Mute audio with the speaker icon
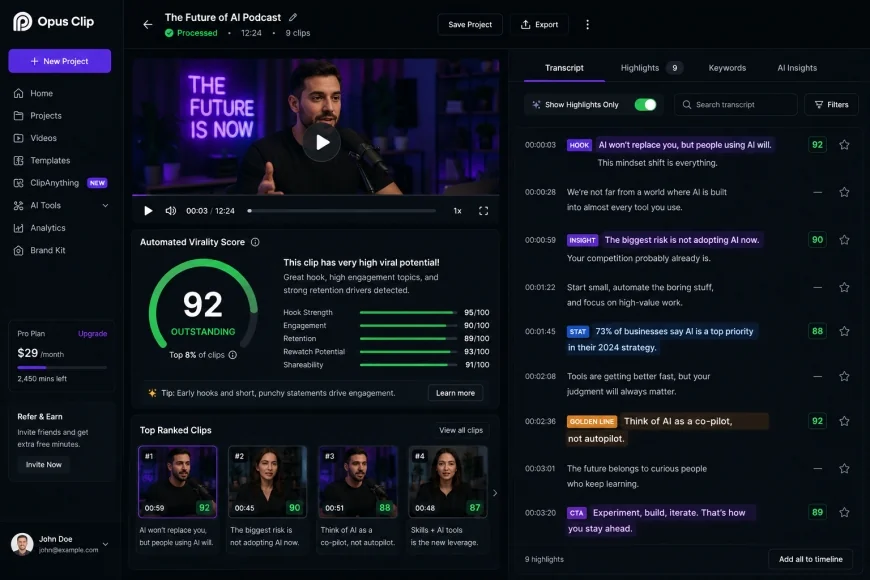The image size is (870, 580). pos(170,211)
